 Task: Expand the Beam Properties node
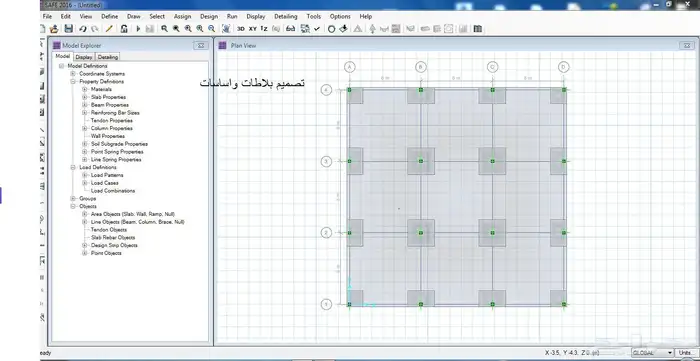click(84, 105)
